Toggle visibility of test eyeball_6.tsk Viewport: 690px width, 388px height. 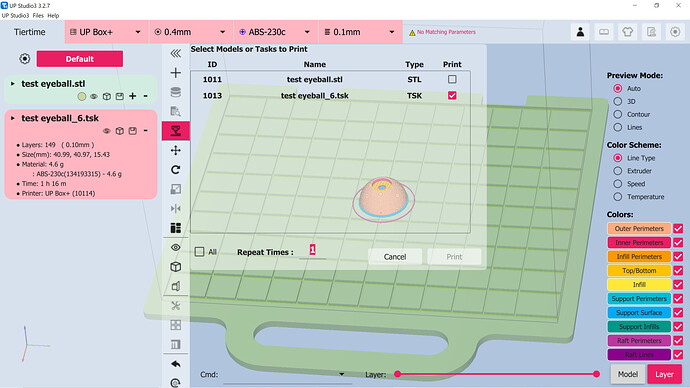(106, 131)
